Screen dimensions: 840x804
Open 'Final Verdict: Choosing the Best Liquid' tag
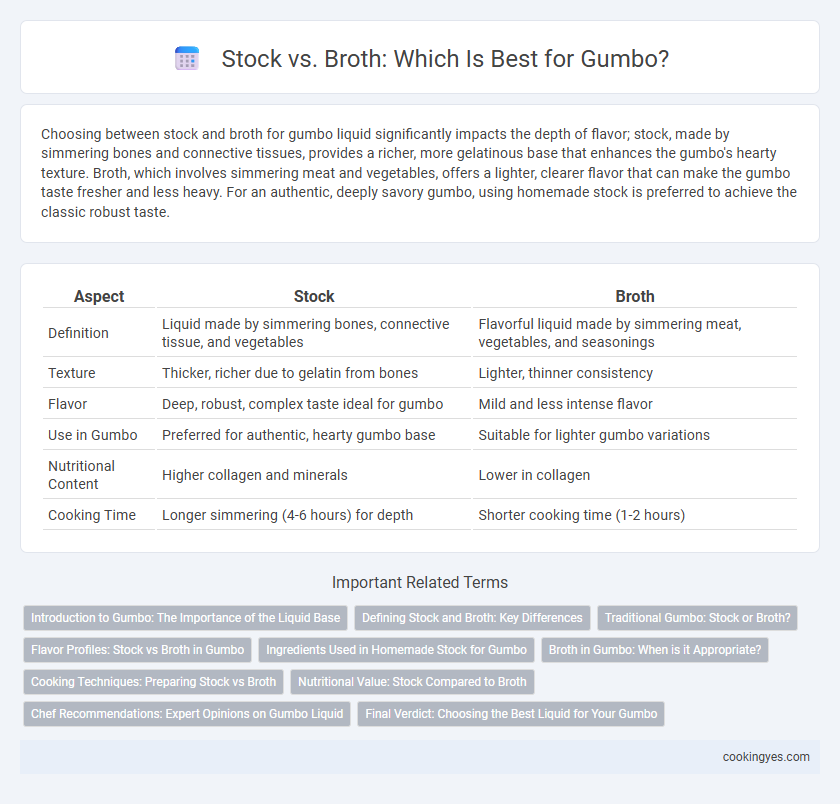click(511, 714)
